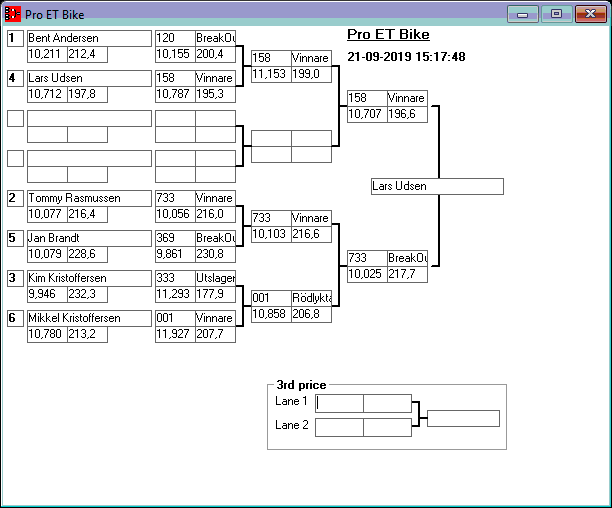This screenshot has height=508, width=612.
Task: Click seed number box 6
Action: pyautogui.click(x=15, y=318)
